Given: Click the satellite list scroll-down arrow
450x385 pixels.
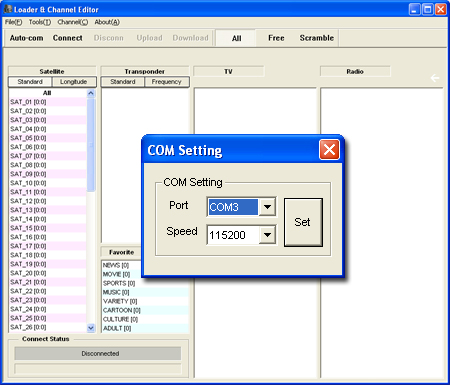Looking at the screenshot, I should point(91,328).
